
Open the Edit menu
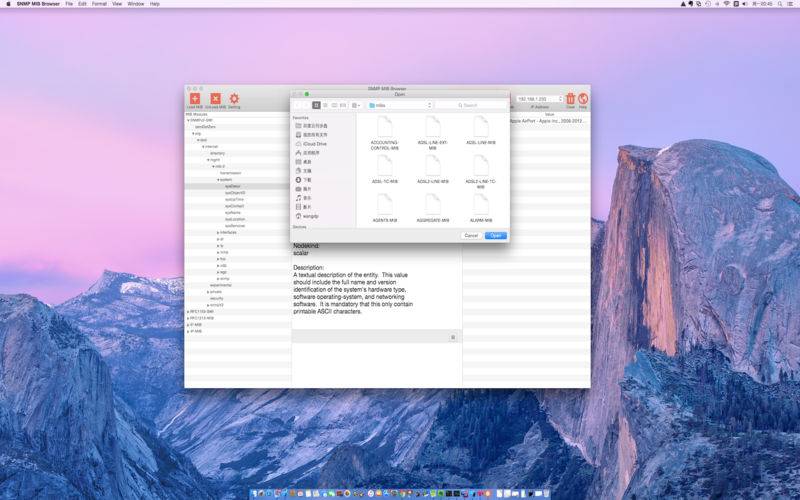82,4
